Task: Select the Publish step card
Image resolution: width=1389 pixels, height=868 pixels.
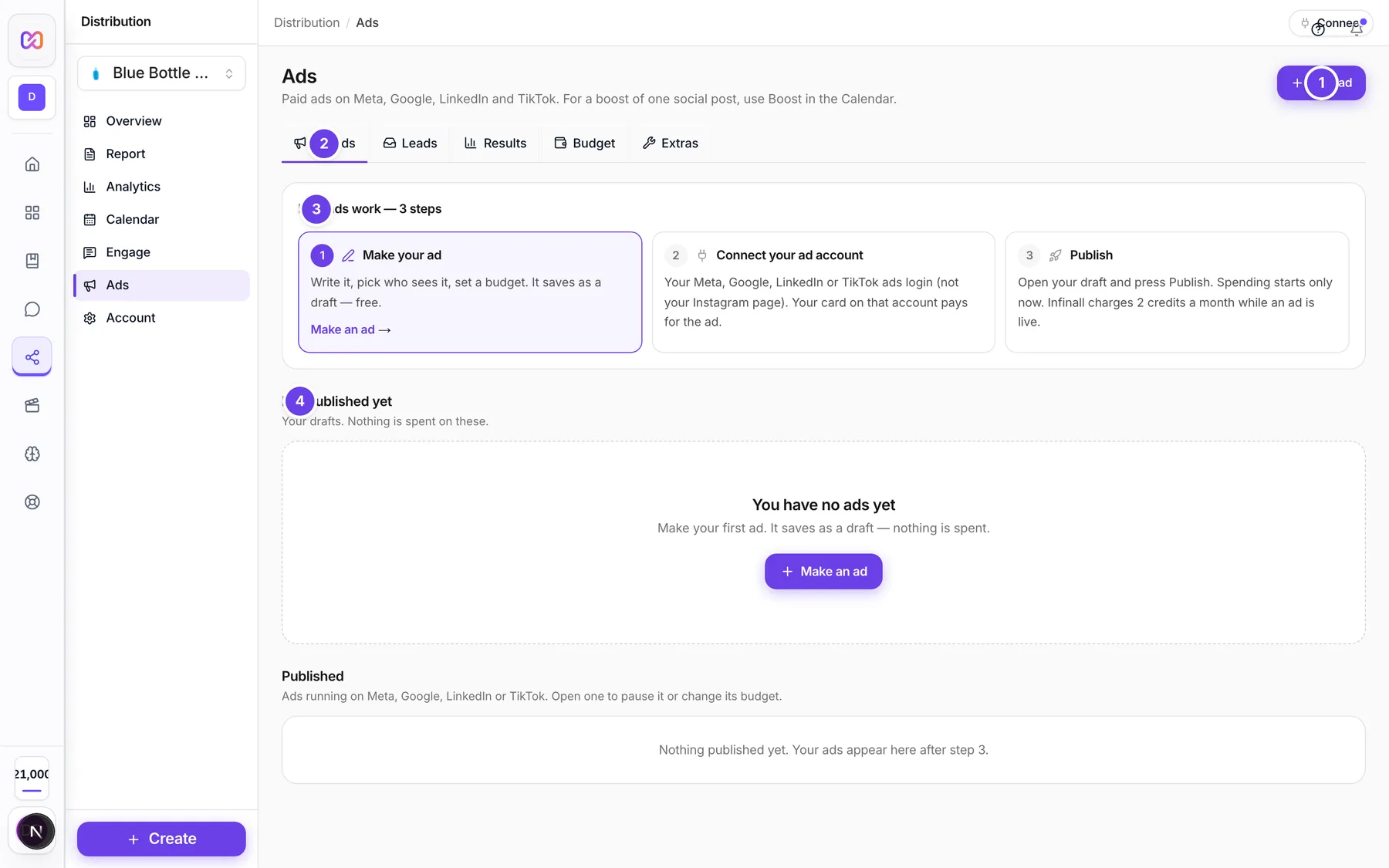Action: 1177,292
